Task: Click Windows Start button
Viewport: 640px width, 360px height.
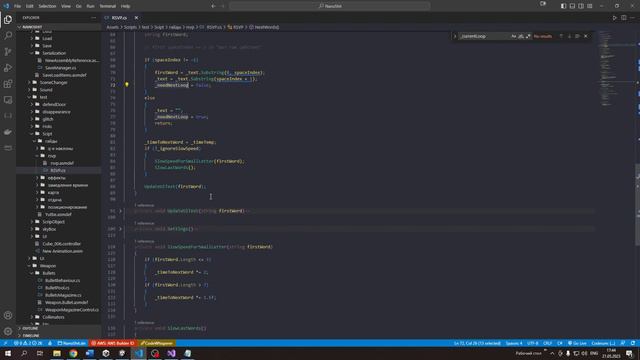Action: [x=8, y=353]
